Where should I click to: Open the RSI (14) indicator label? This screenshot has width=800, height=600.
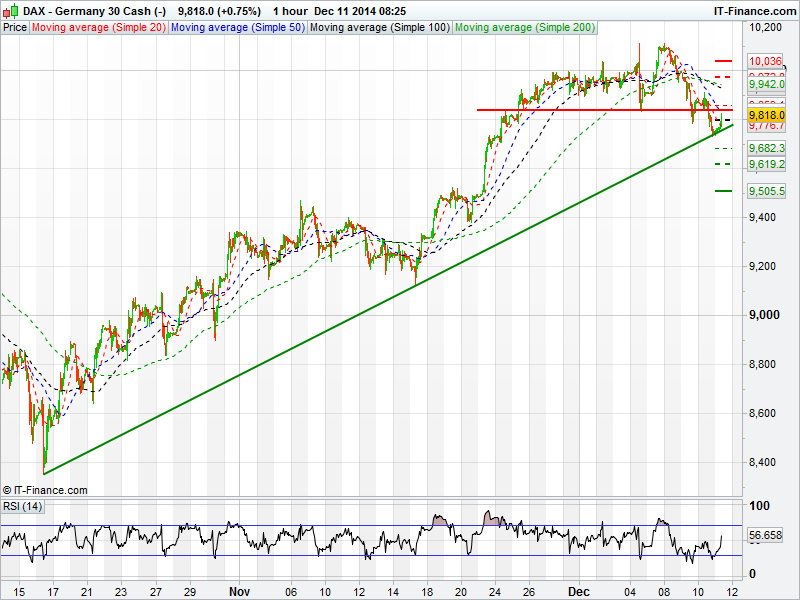pos(22,506)
